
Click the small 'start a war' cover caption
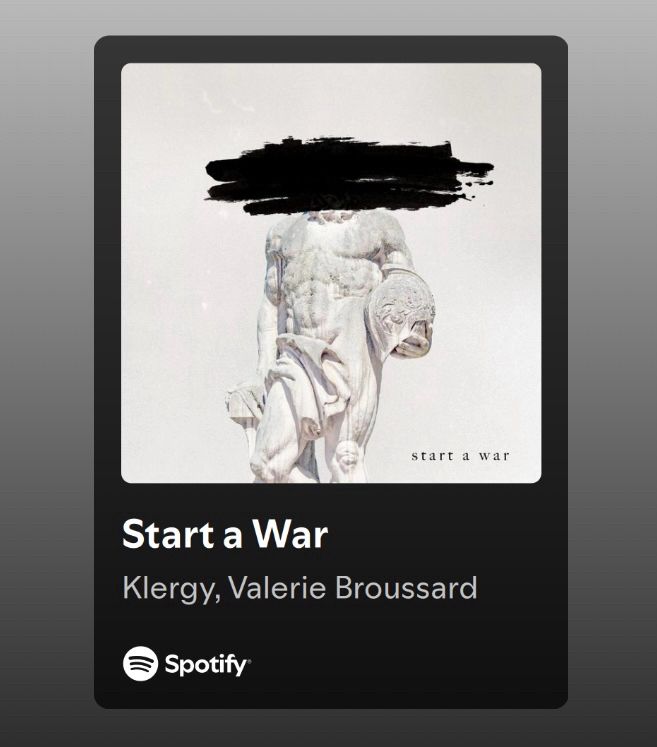point(460,456)
